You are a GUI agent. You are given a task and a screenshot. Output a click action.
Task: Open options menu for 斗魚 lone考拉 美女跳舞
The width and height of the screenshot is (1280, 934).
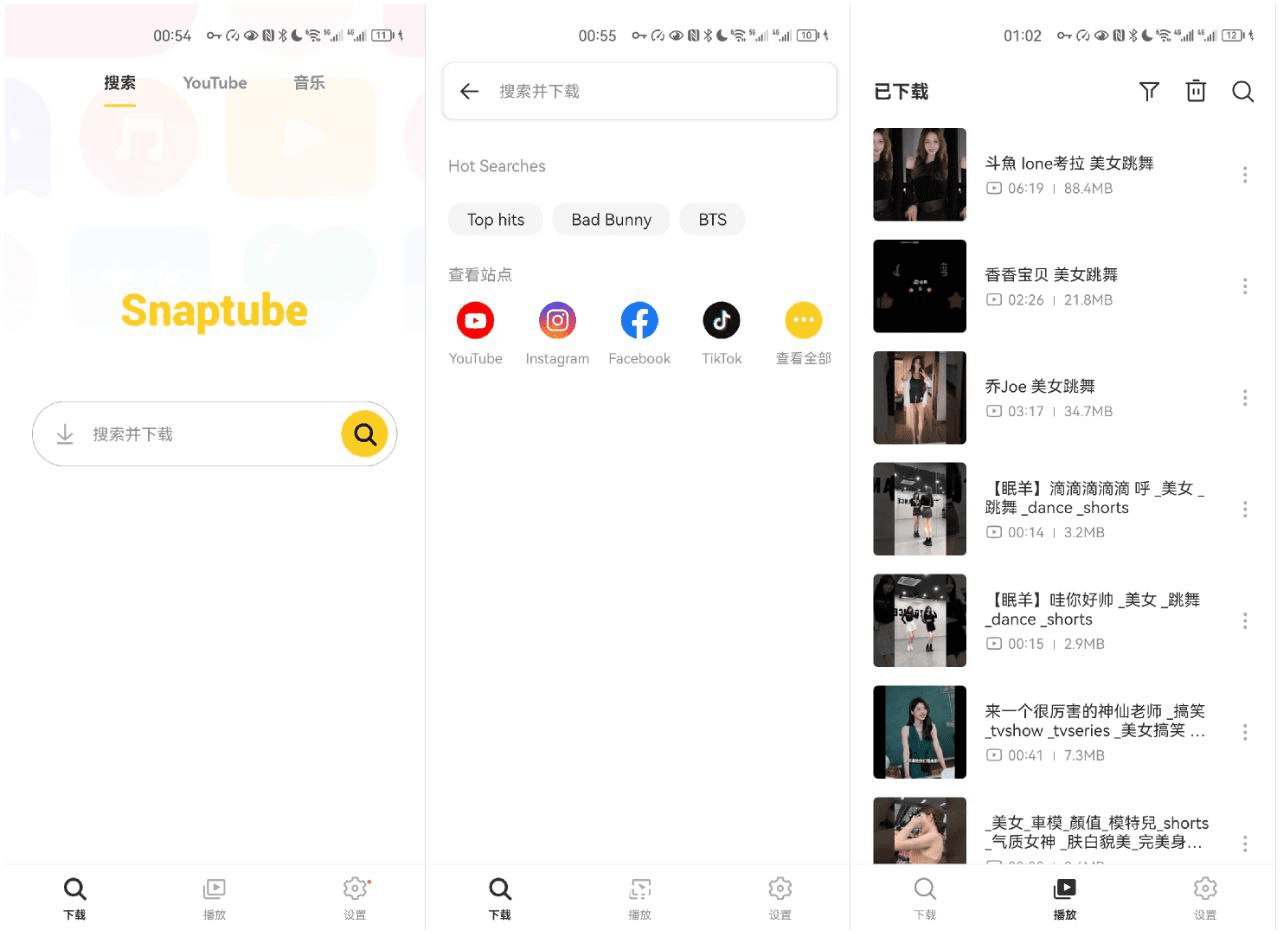1245,175
